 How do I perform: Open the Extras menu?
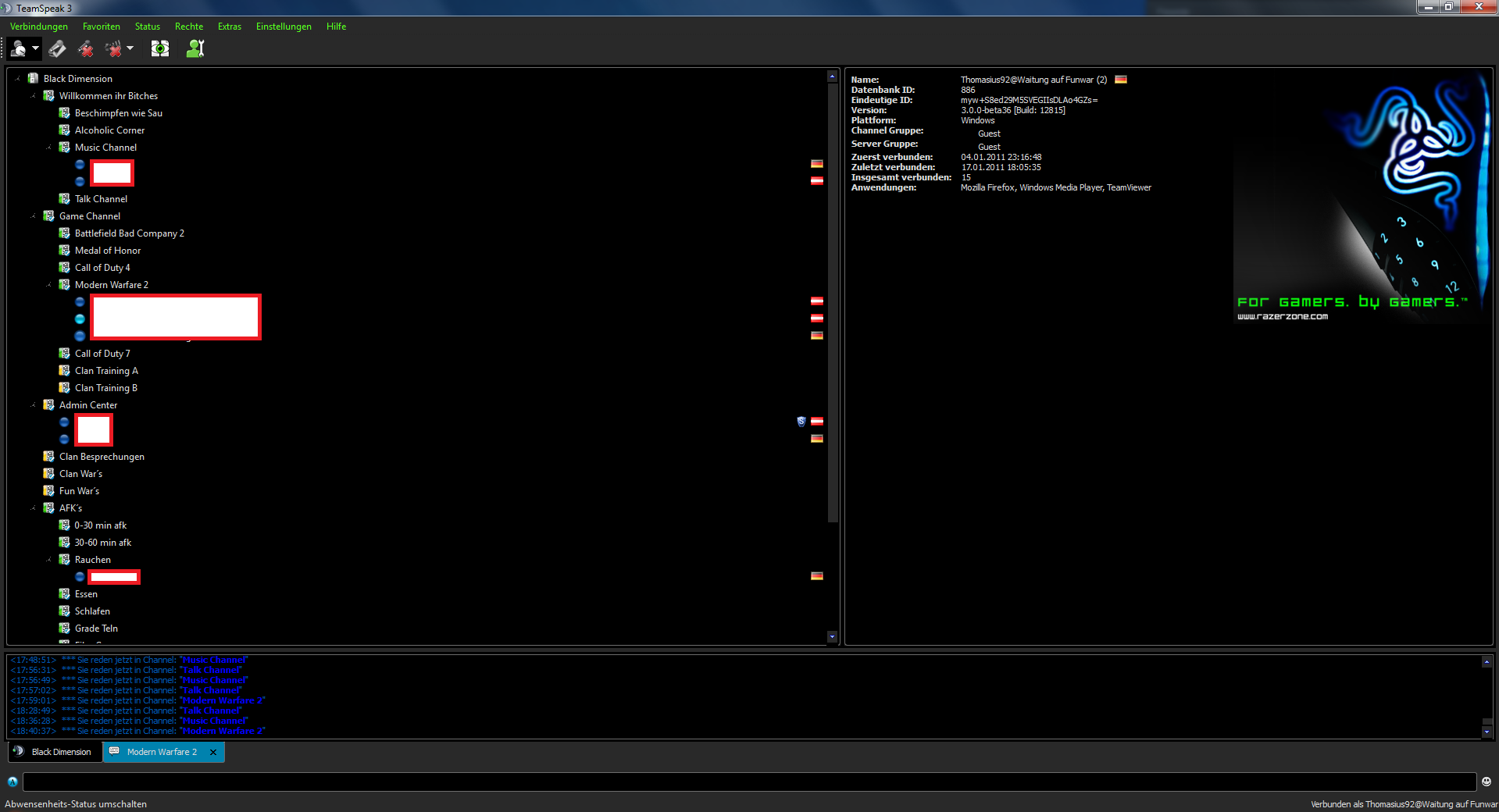[230, 27]
